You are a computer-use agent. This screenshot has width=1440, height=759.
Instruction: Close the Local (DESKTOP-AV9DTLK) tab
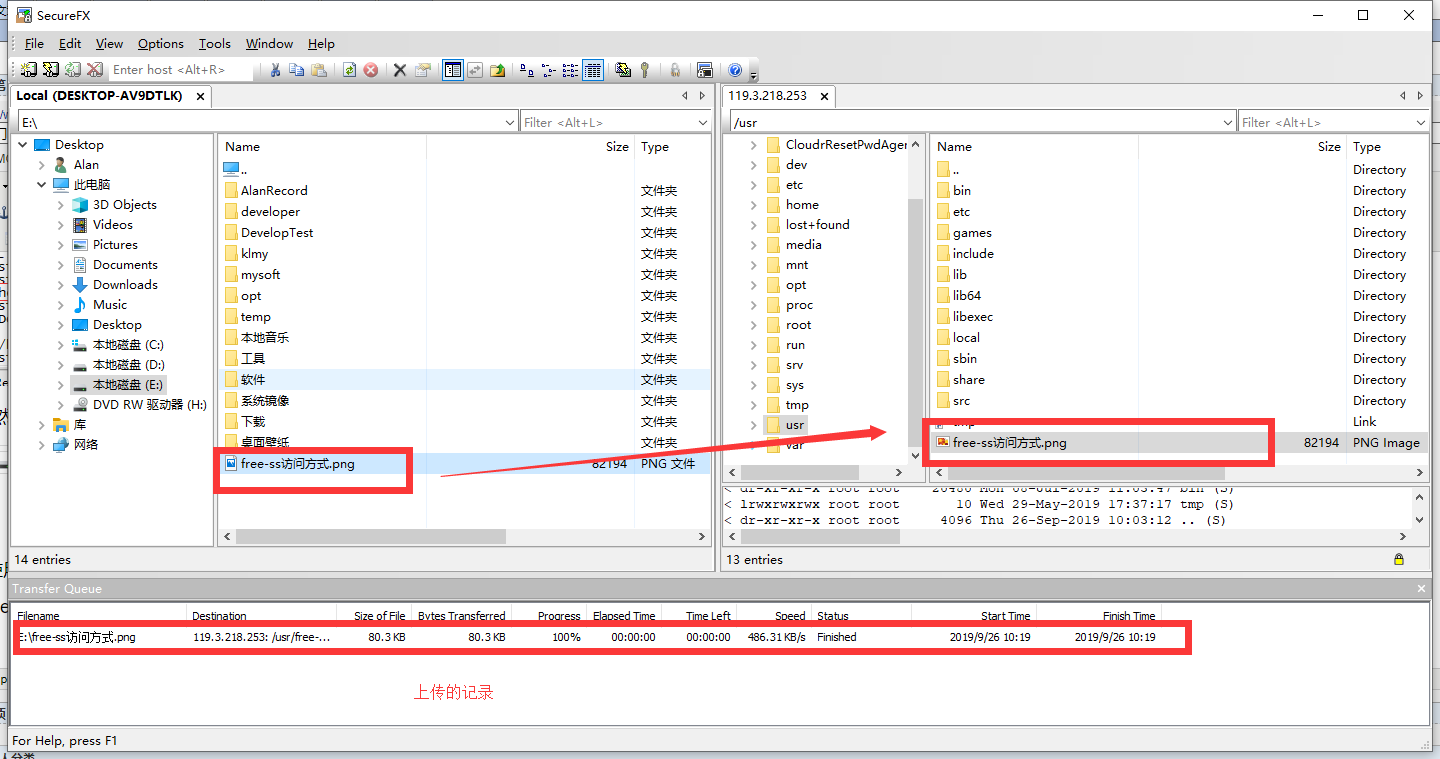pyautogui.click(x=200, y=96)
